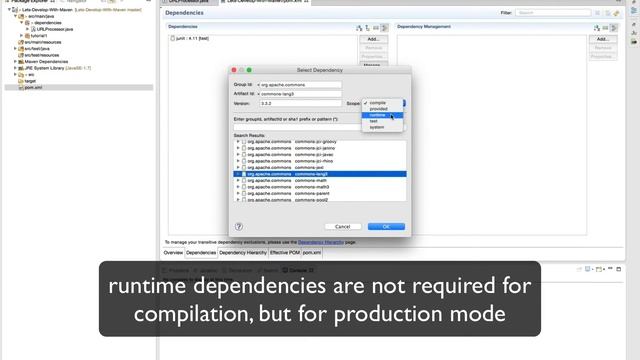Click the rightmost icon in the Dependency Management toolbar

pos(614,28)
